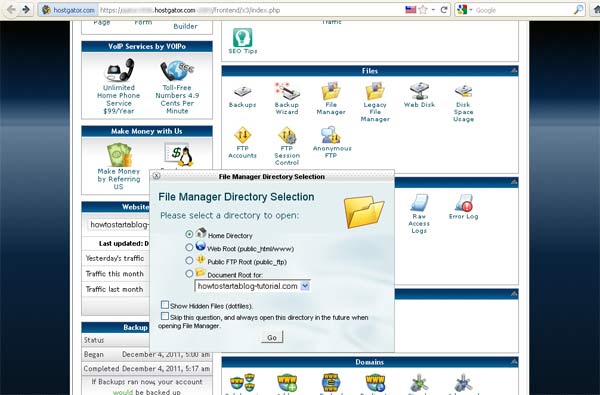
Task: Open Raw Access Logs
Action: coord(419,214)
